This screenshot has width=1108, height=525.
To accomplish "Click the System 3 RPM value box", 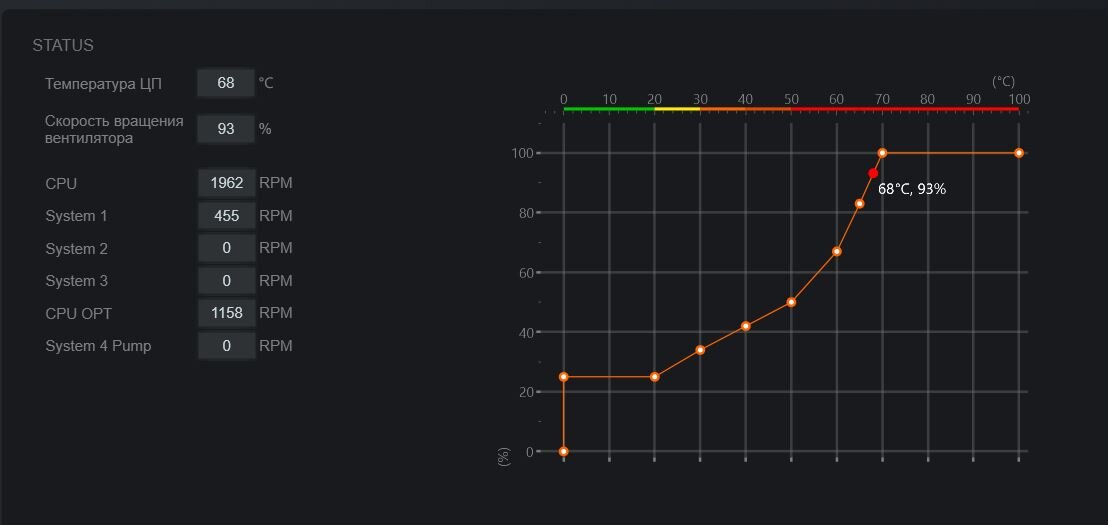I will pos(226,281).
